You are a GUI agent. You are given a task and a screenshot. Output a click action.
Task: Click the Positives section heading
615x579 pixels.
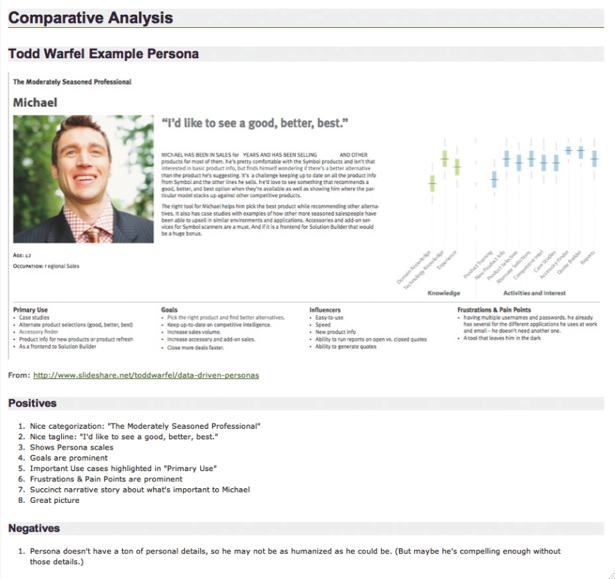click(x=33, y=403)
